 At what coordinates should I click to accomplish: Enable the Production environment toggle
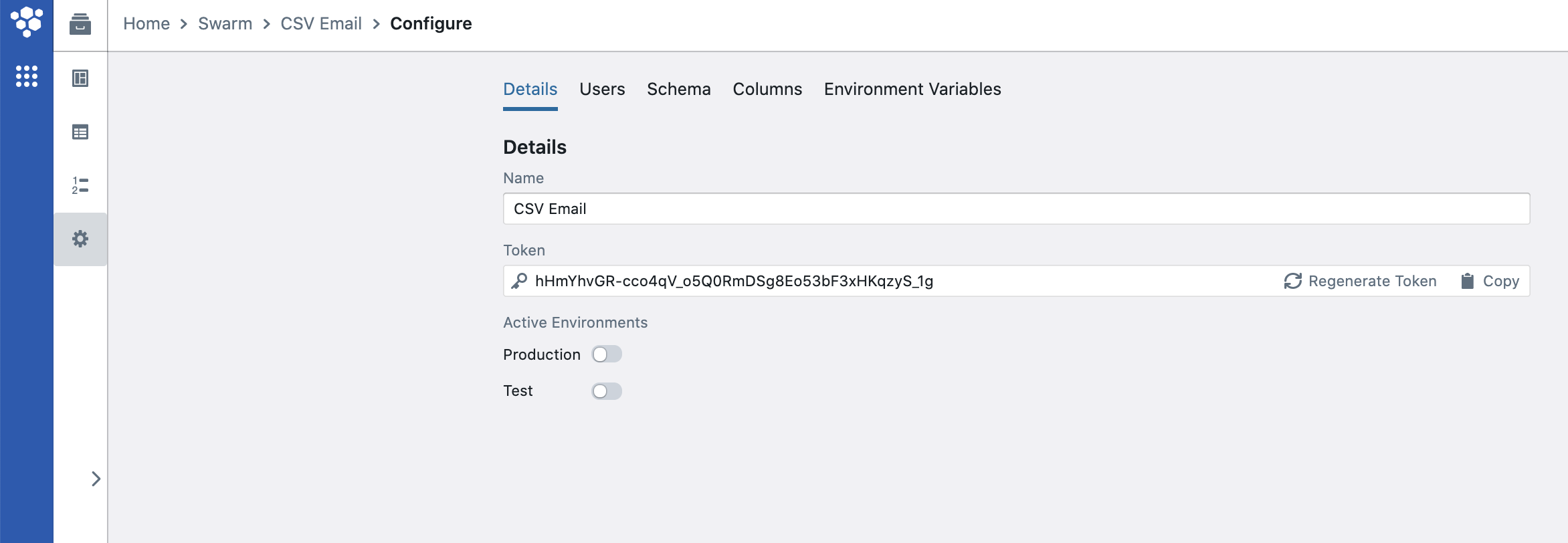[x=607, y=354]
